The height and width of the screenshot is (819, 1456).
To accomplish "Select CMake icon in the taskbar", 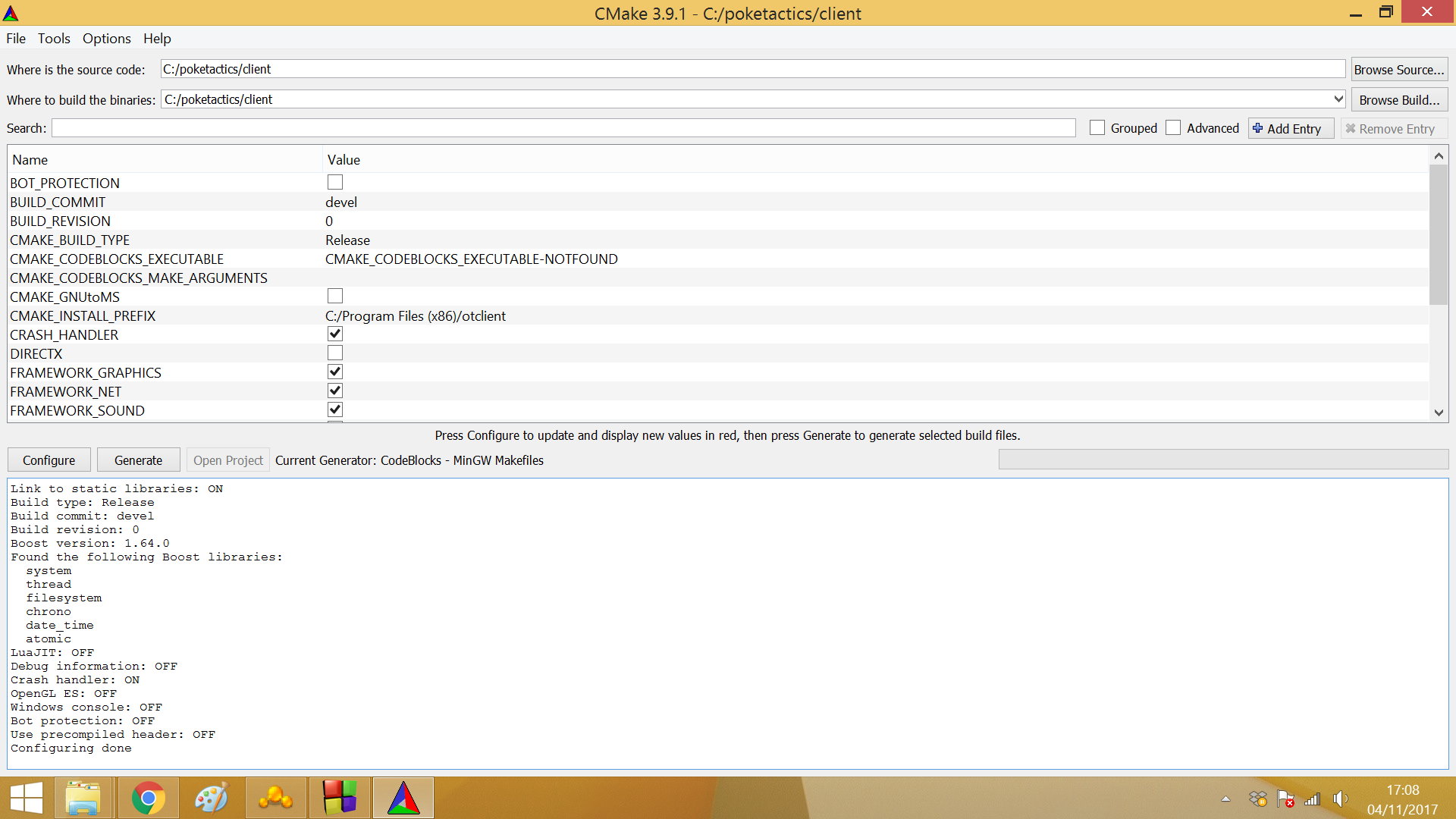I will pos(403,799).
